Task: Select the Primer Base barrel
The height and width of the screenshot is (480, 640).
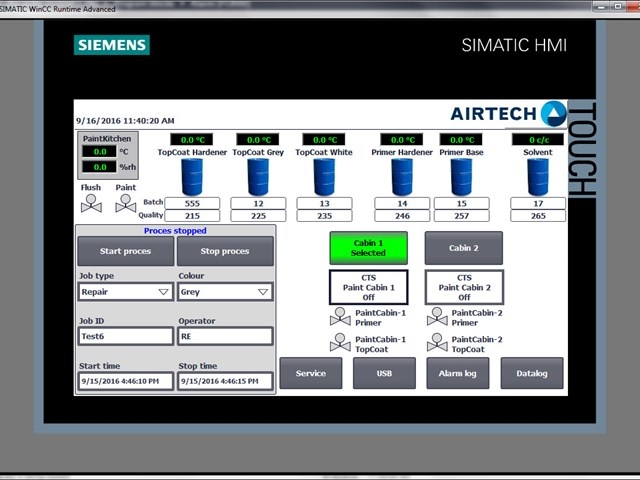Action: tap(461, 177)
